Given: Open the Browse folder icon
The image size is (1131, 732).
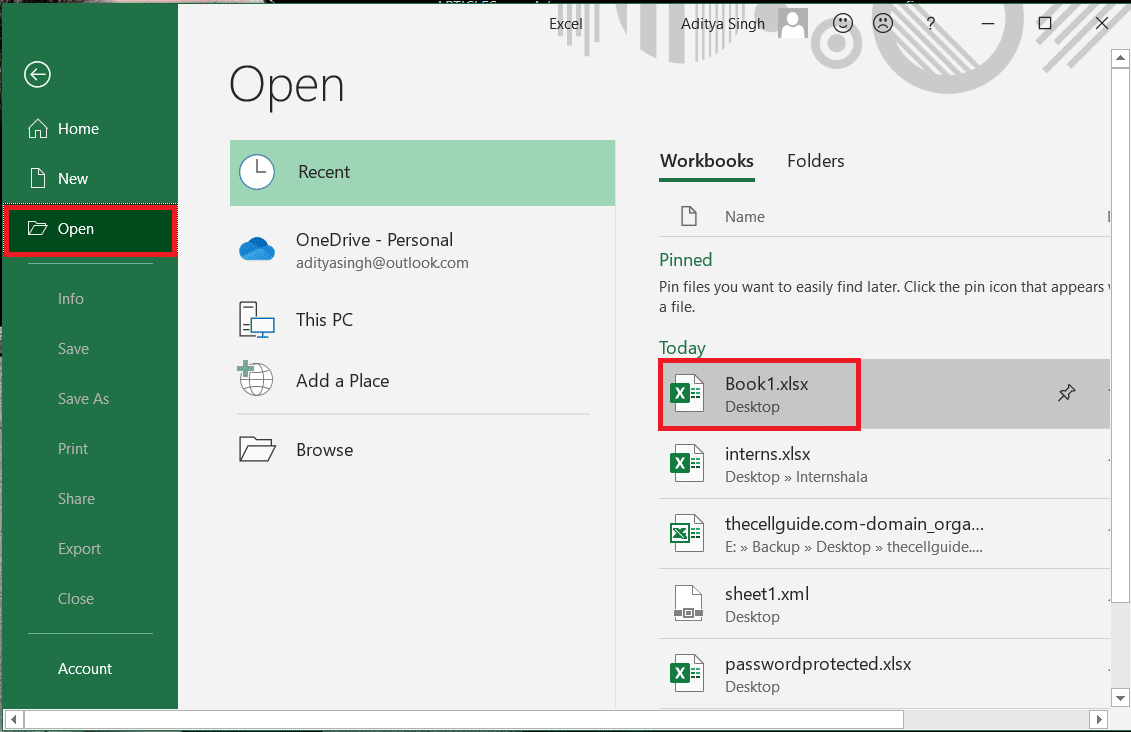Looking at the screenshot, I should coord(257,449).
